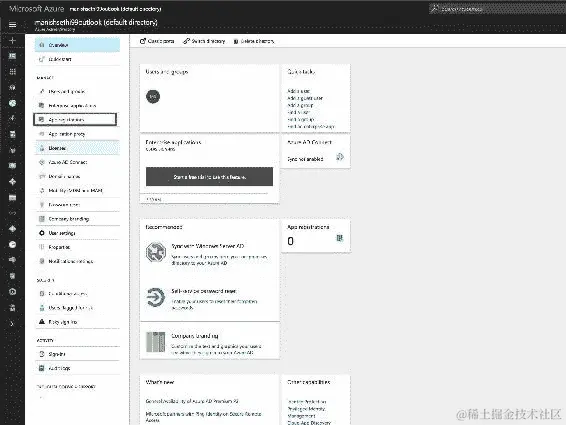Open the Users and groups tile heading
This screenshot has height=425, width=566.
click(167, 72)
